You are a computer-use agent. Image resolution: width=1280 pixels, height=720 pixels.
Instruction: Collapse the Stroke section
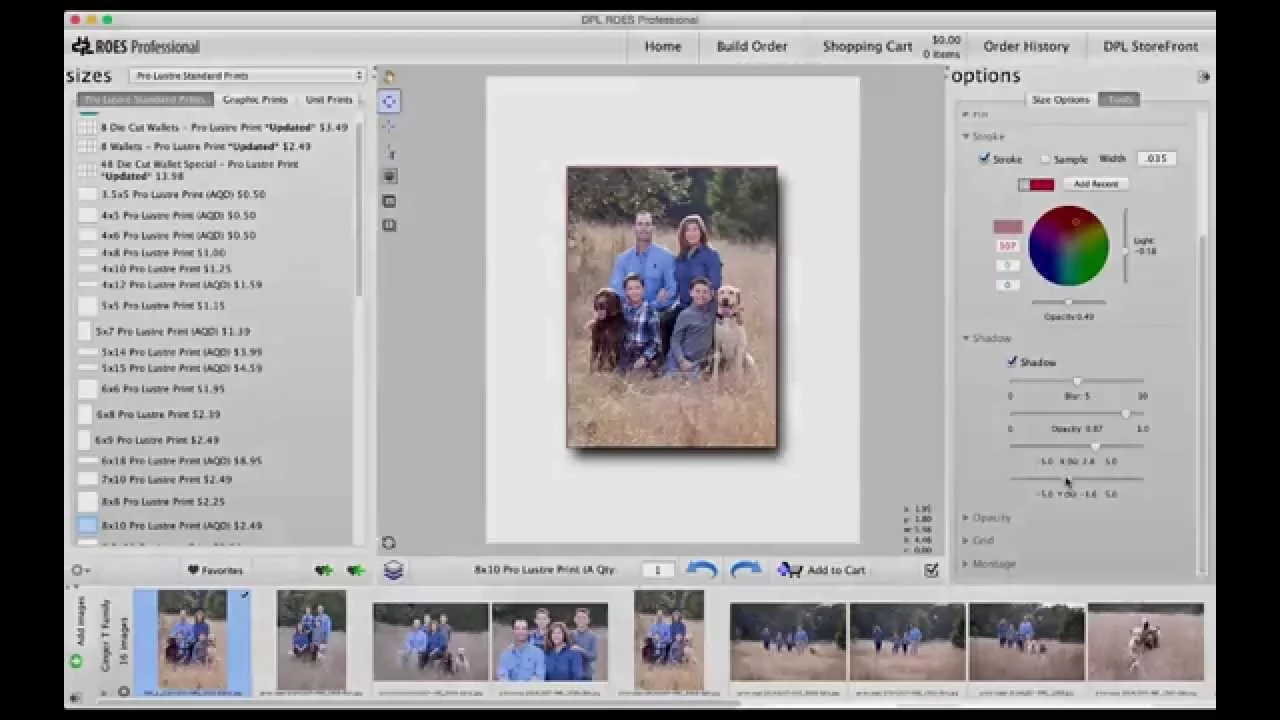[966, 136]
